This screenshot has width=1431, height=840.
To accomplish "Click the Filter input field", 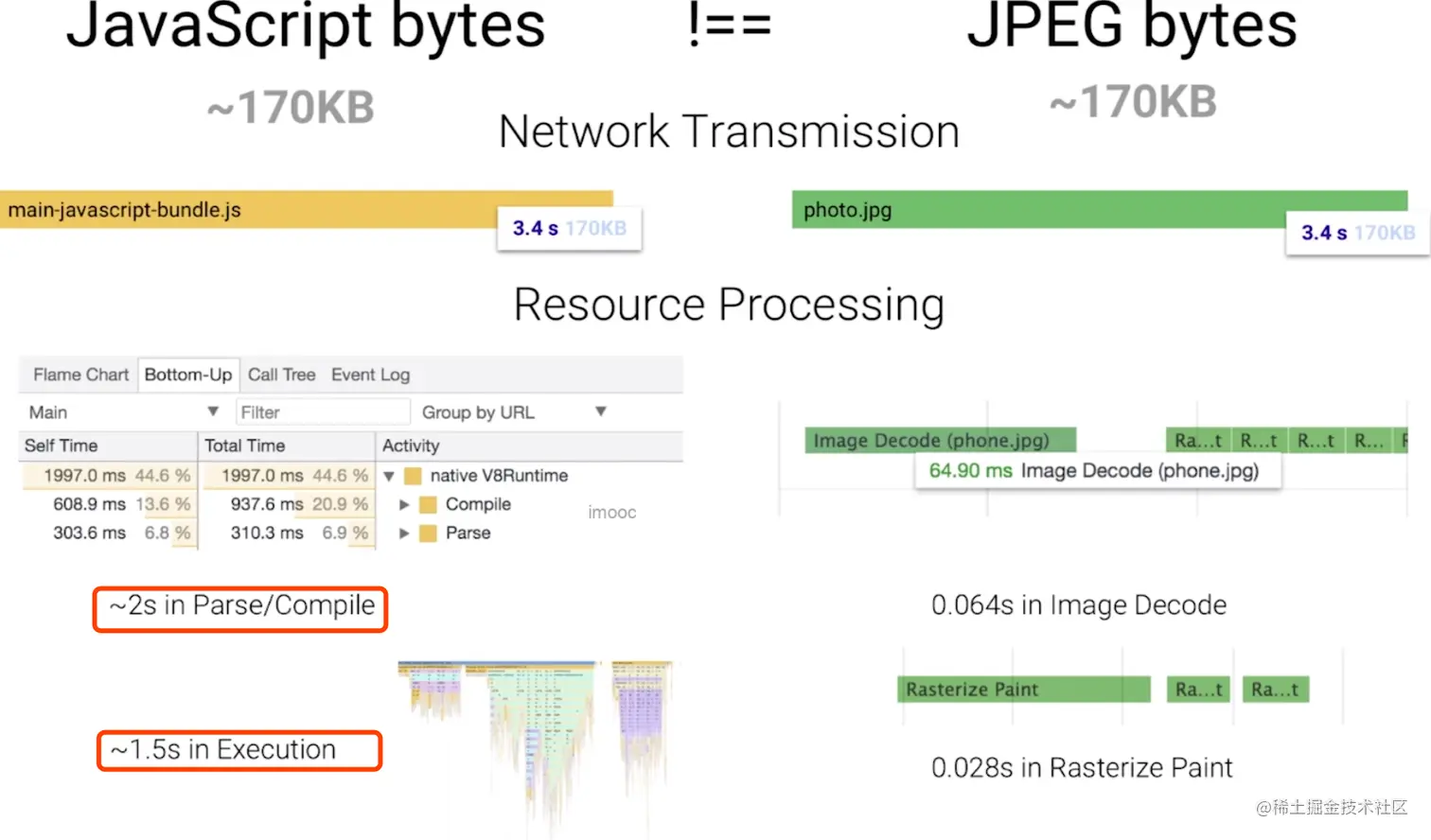I will [322, 412].
